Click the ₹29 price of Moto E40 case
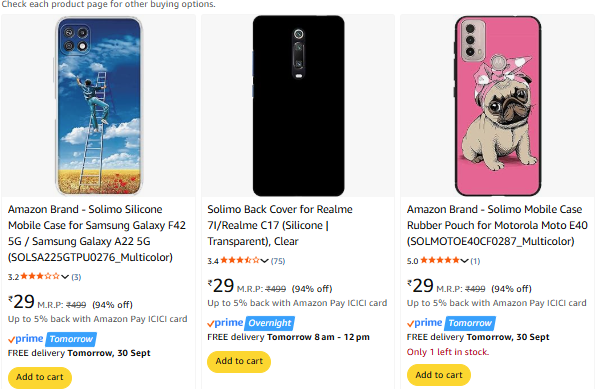The height and width of the screenshot is (389, 596). [420, 286]
